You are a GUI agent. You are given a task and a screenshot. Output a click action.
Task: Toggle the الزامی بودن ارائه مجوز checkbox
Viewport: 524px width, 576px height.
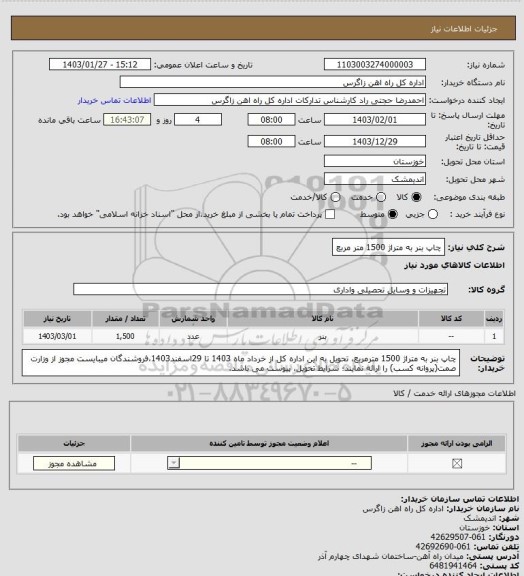[x=457, y=464]
